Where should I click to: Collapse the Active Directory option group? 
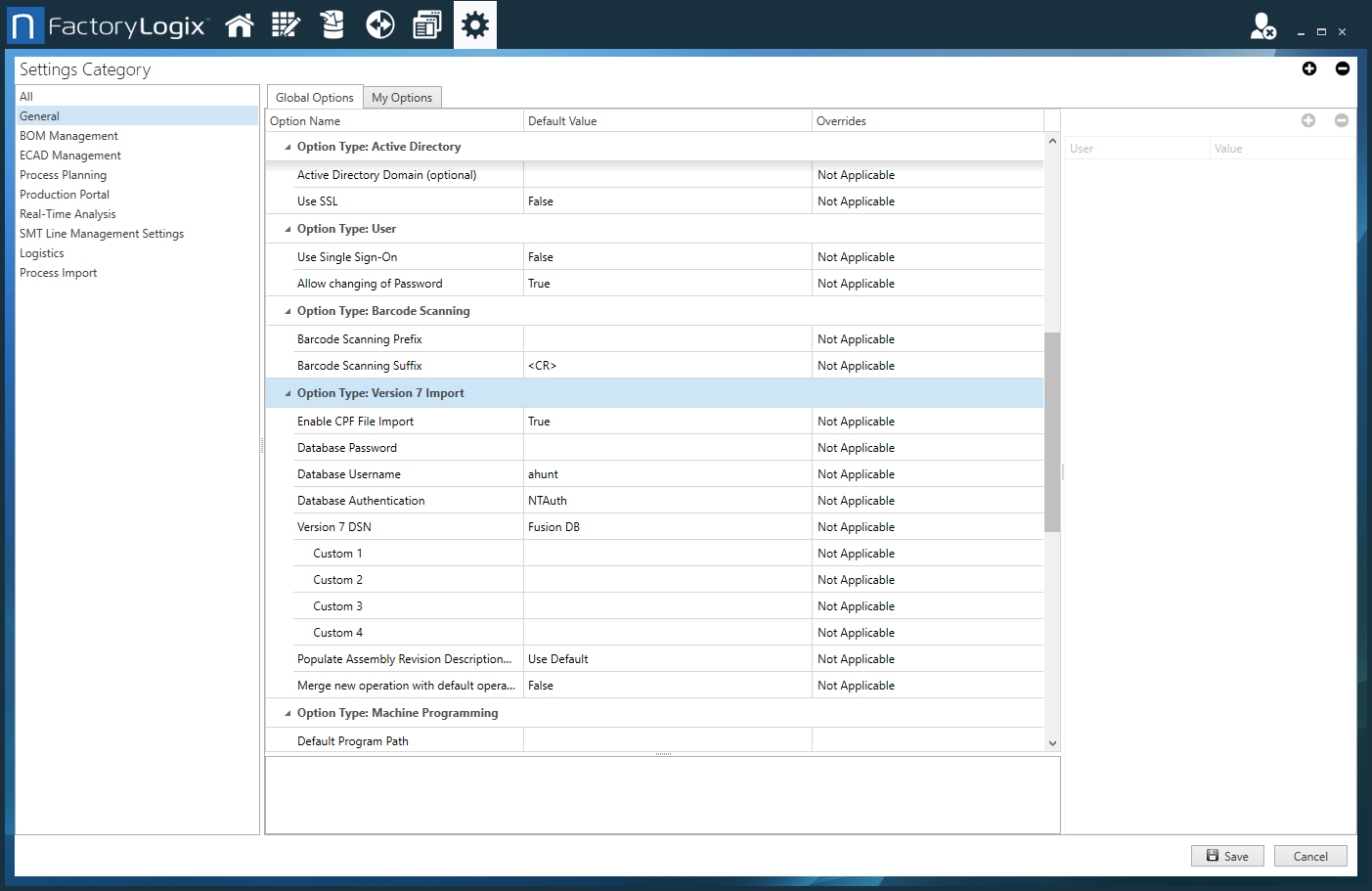coord(288,148)
